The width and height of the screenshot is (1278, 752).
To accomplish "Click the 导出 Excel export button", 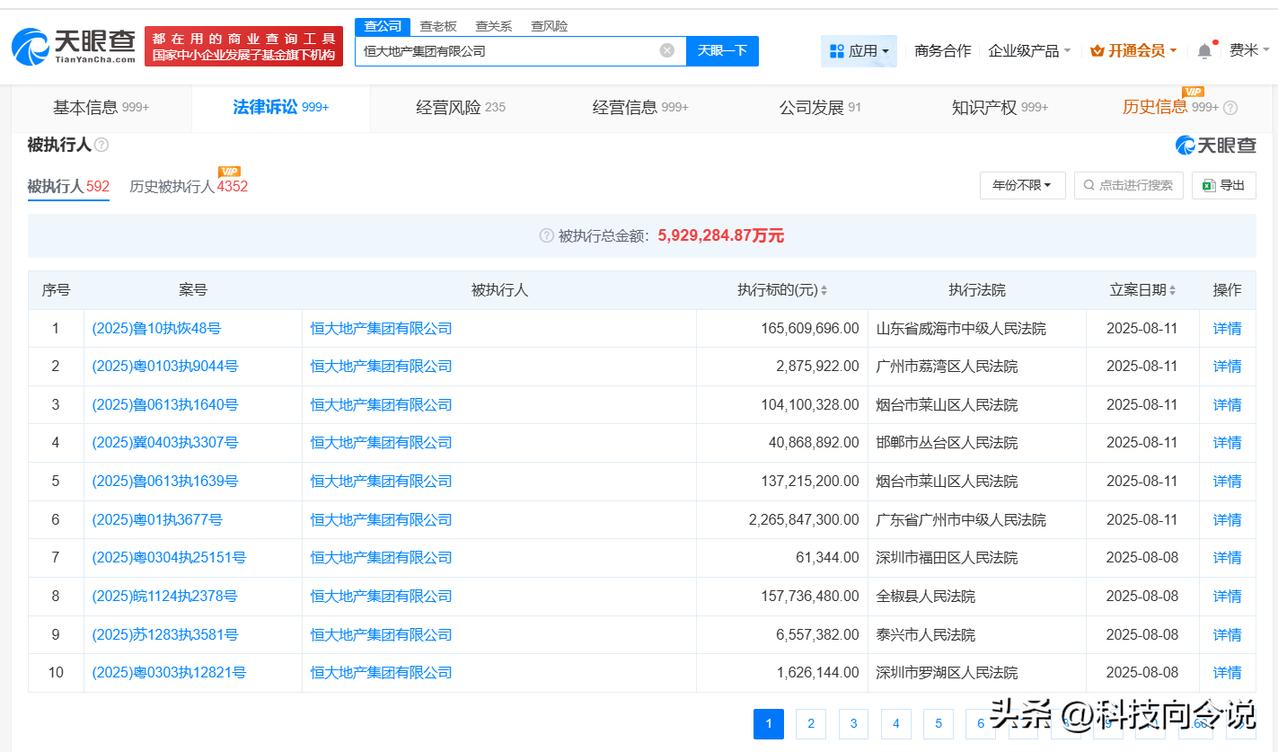I will tap(1224, 185).
